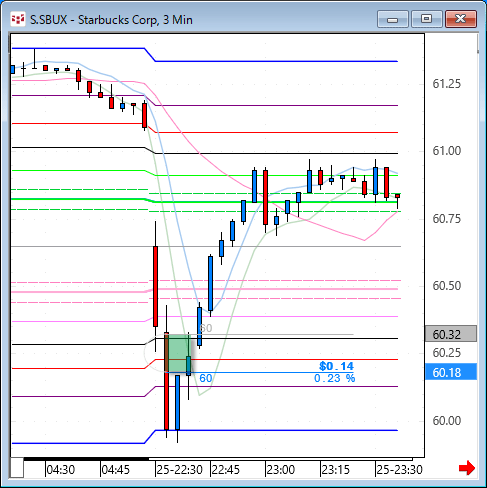Click the 25-23:30 time axis label

pos(399,470)
